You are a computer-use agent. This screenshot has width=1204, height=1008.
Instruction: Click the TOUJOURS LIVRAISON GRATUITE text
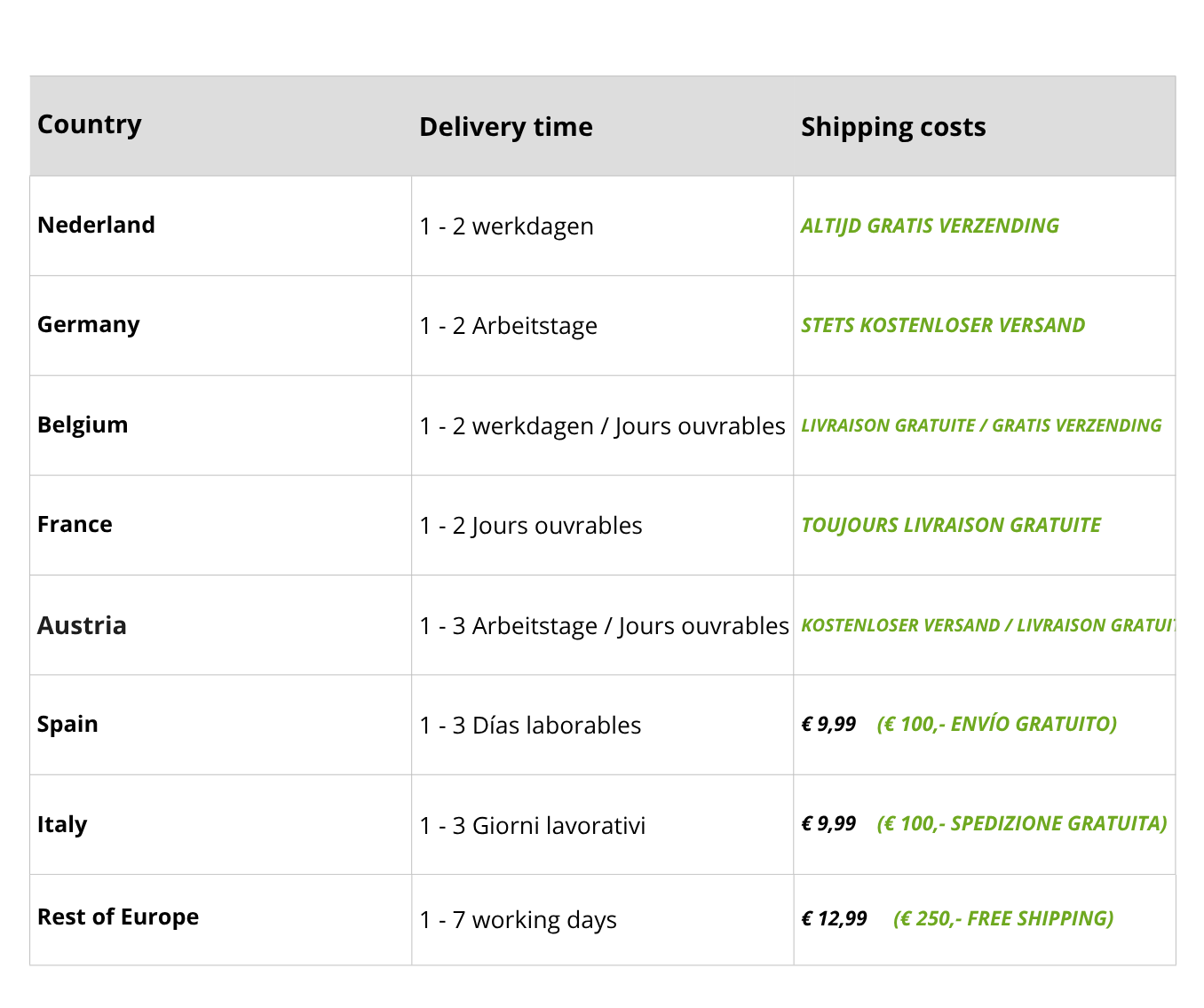[951, 525]
